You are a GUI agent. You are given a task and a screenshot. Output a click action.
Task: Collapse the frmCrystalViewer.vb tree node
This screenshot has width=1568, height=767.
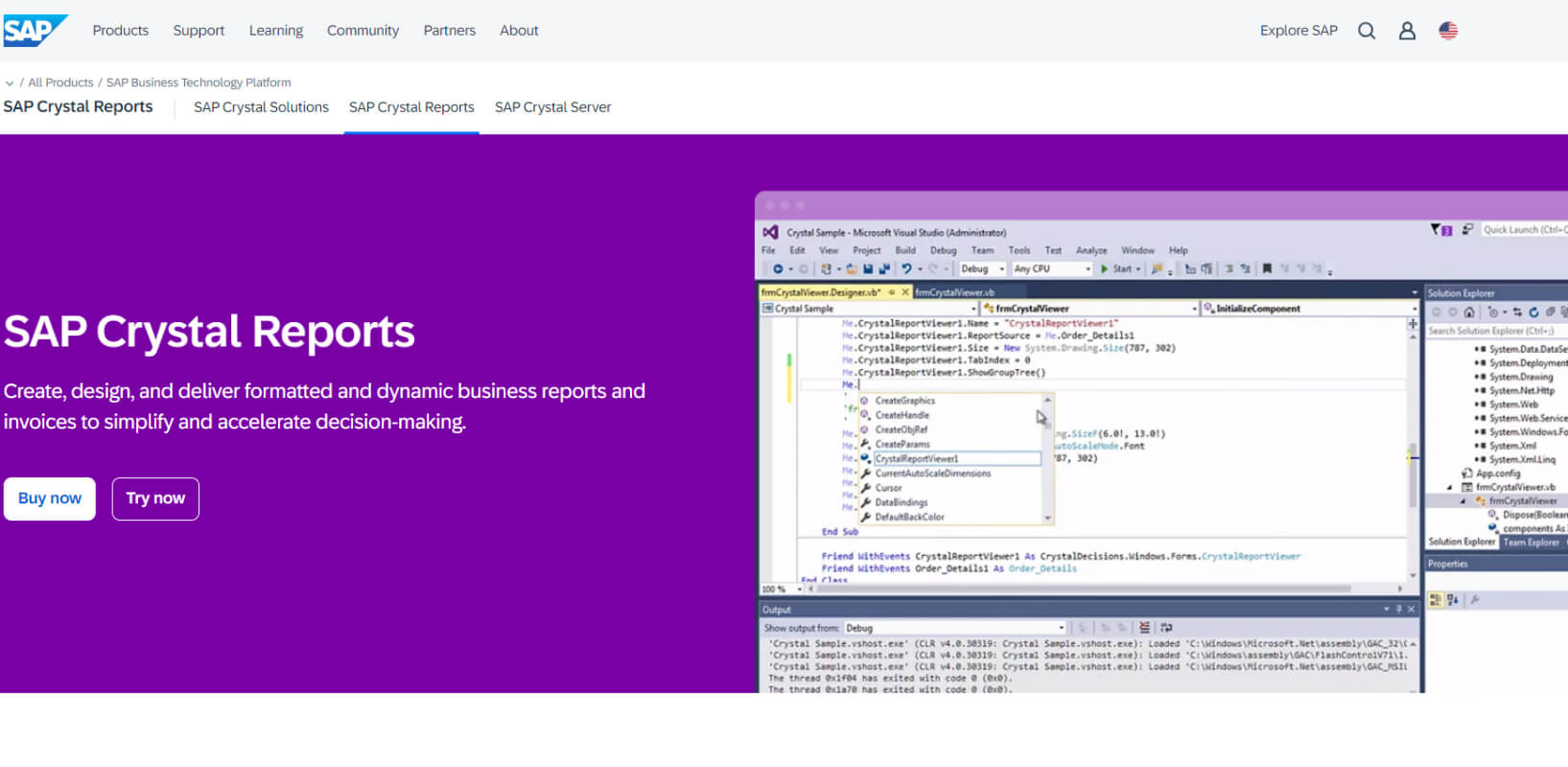(x=1450, y=488)
